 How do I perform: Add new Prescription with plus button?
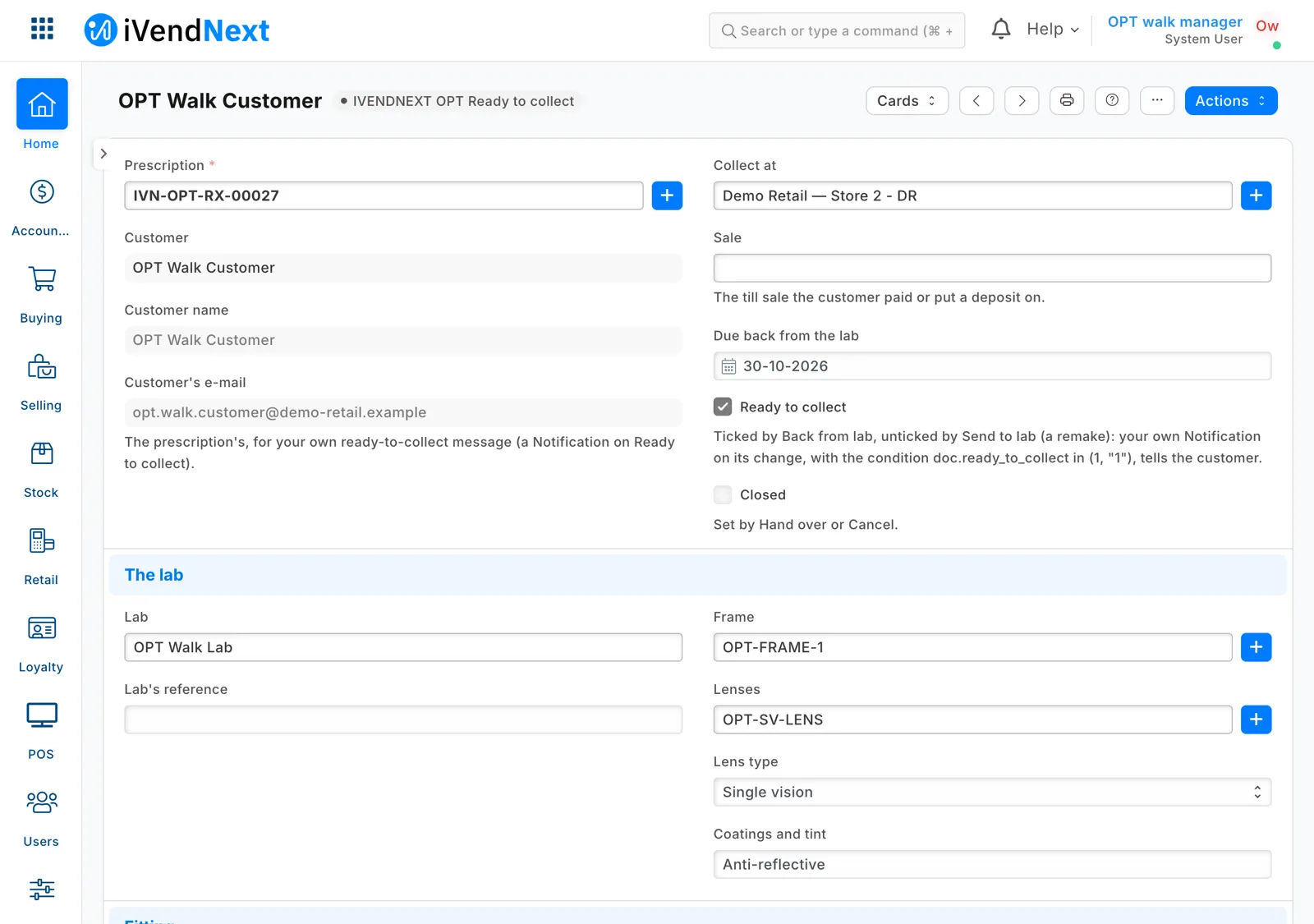click(x=667, y=195)
